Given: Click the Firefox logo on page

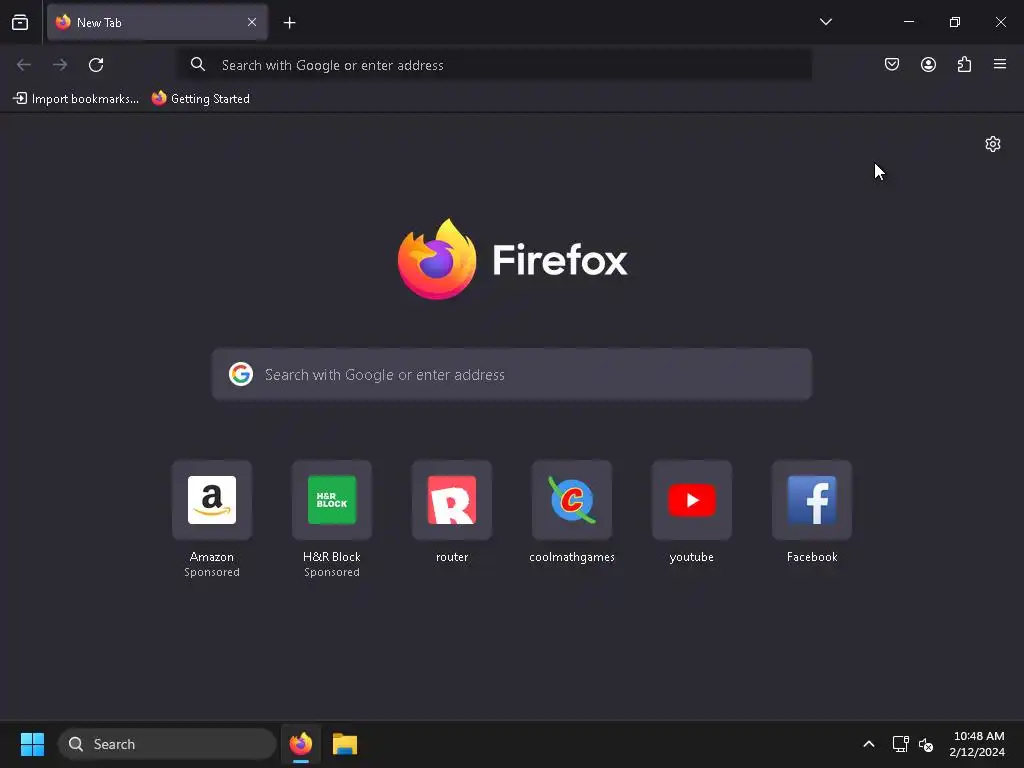Looking at the screenshot, I should tap(512, 259).
